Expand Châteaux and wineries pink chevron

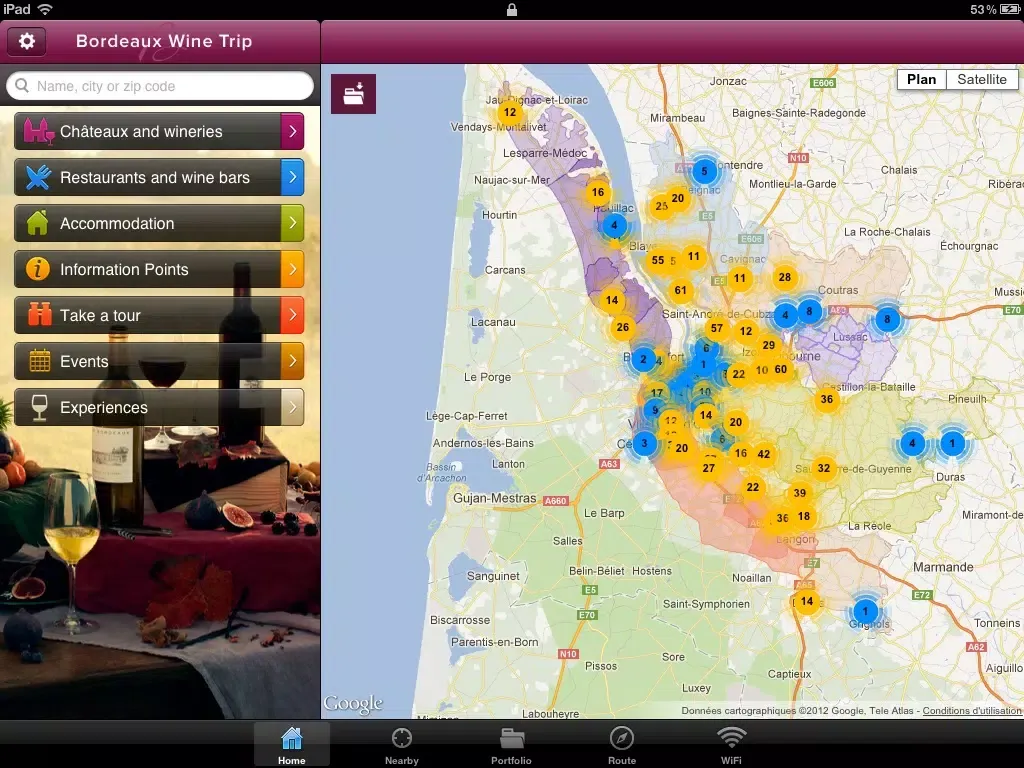pos(292,131)
